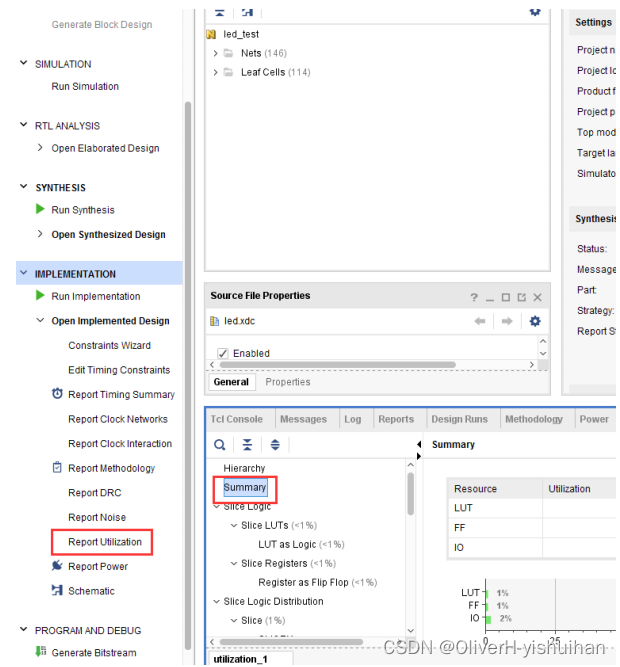Image resolution: width=620 pixels, height=667 pixels.
Task: Switch to the Tcl Console tab
Action: (236, 419)
